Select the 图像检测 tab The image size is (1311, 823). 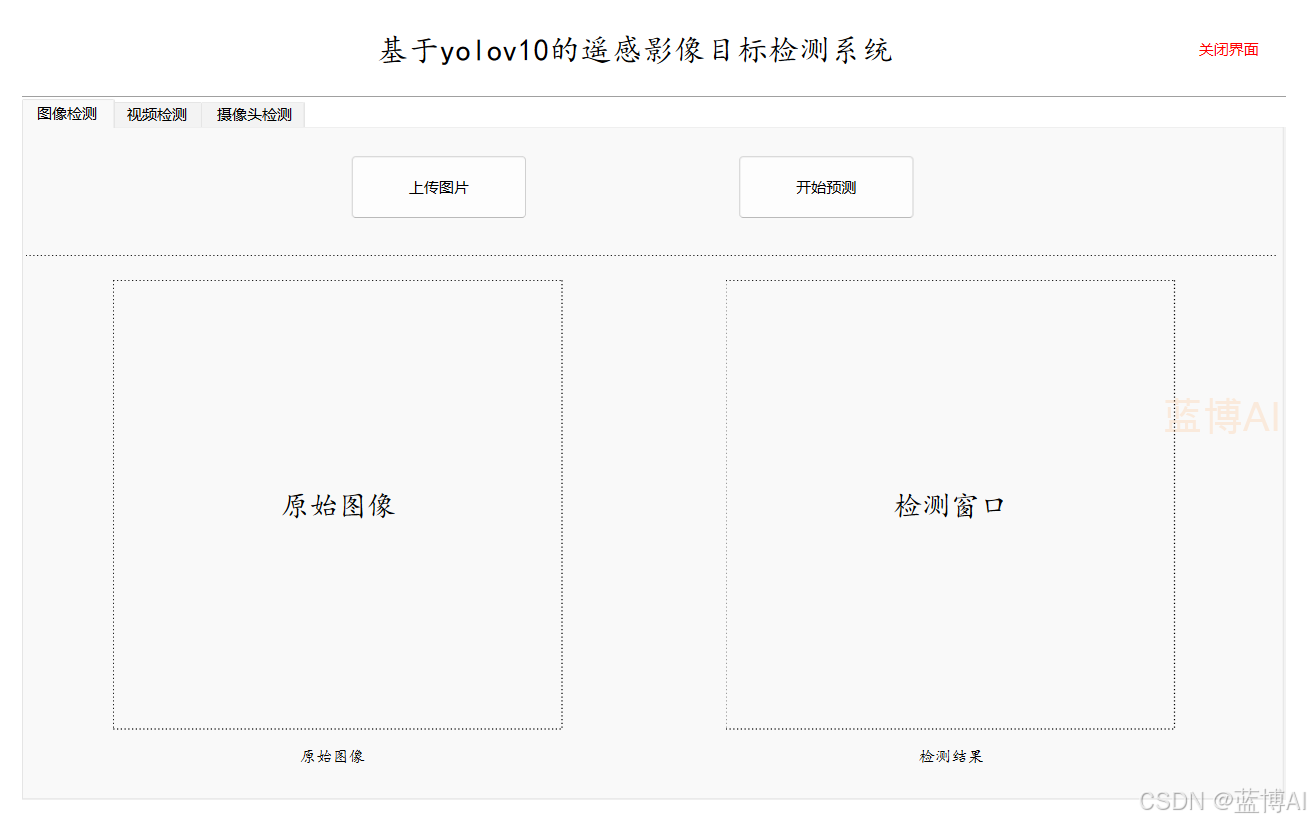66,114
